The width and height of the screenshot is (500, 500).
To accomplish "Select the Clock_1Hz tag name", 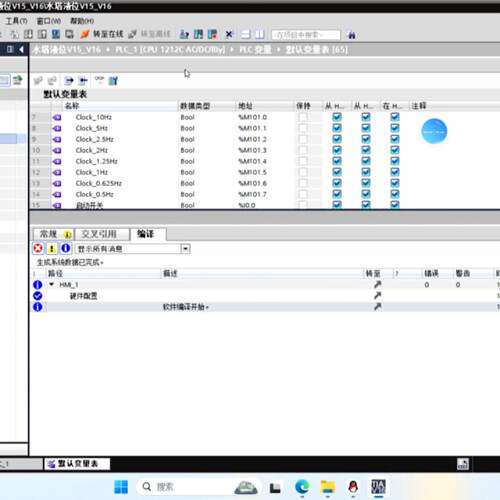I will 92,172.
